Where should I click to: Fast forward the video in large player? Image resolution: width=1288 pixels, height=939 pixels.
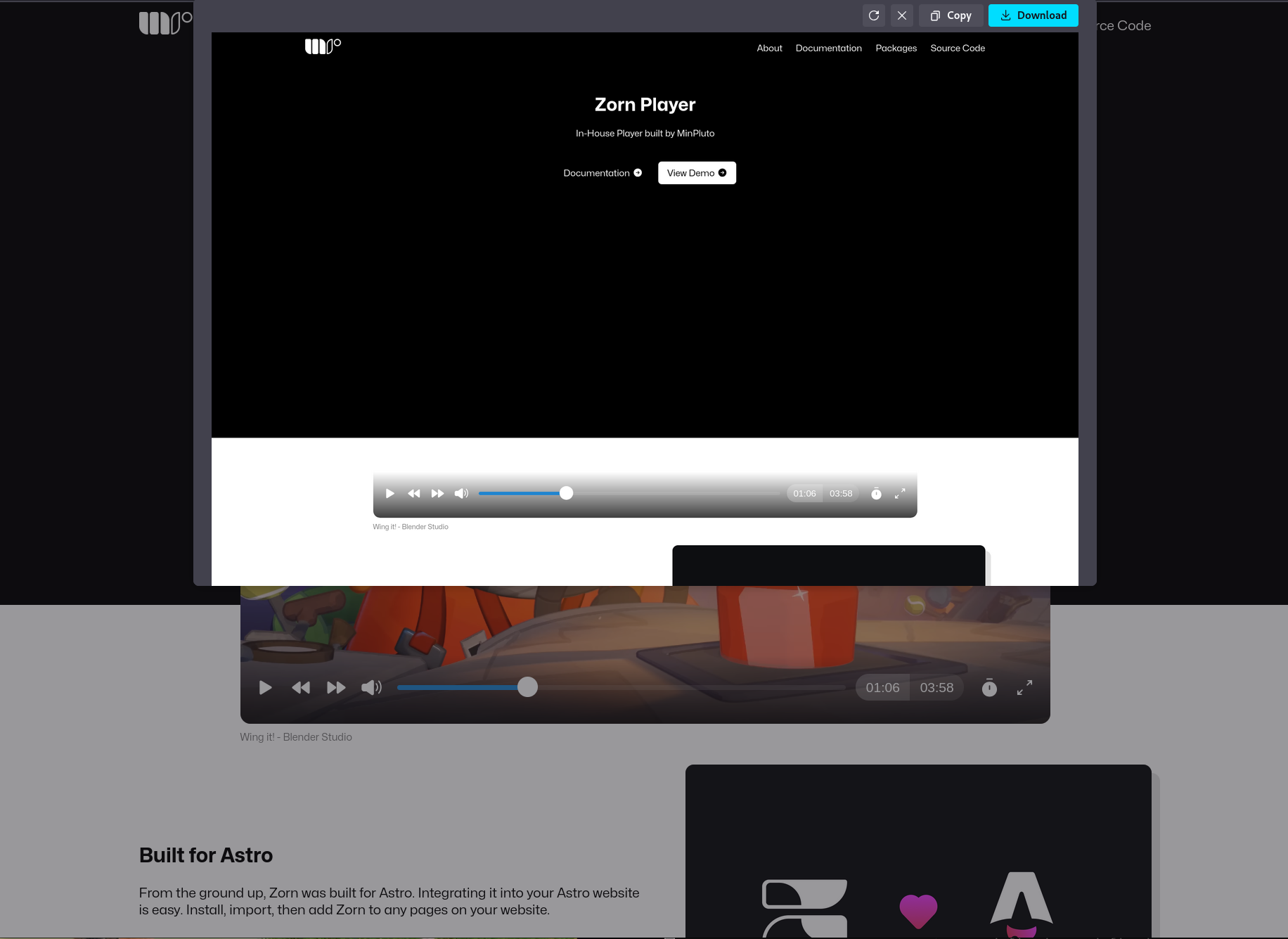click(336, 688)
